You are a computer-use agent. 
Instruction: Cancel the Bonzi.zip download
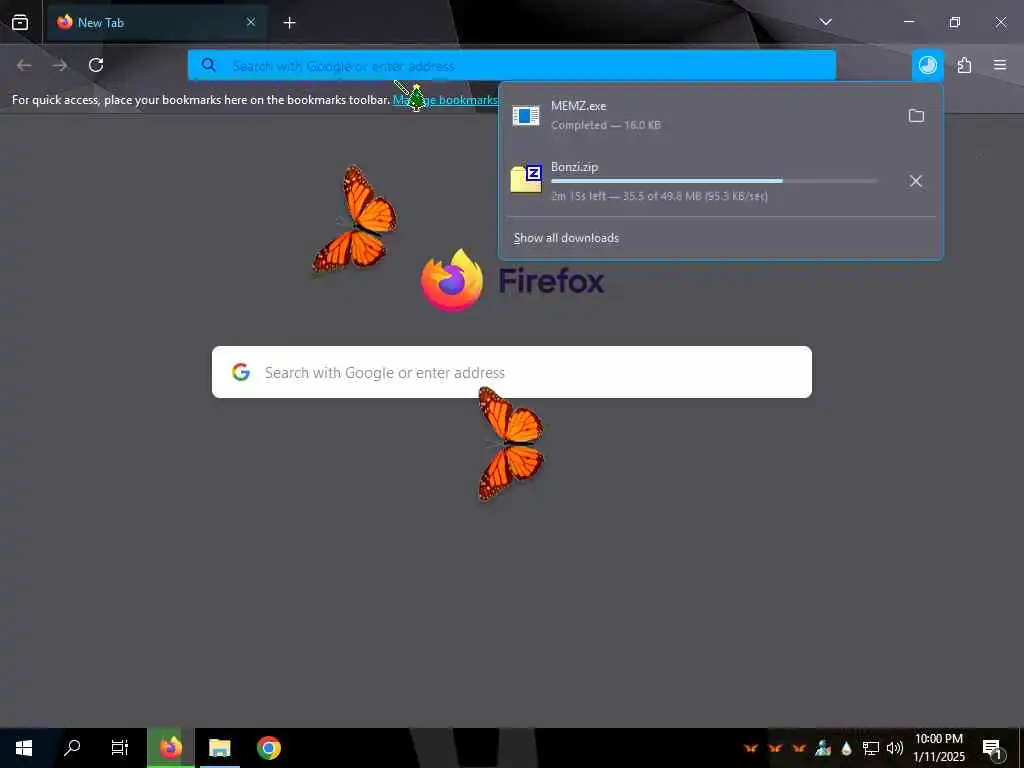point(916,181)
